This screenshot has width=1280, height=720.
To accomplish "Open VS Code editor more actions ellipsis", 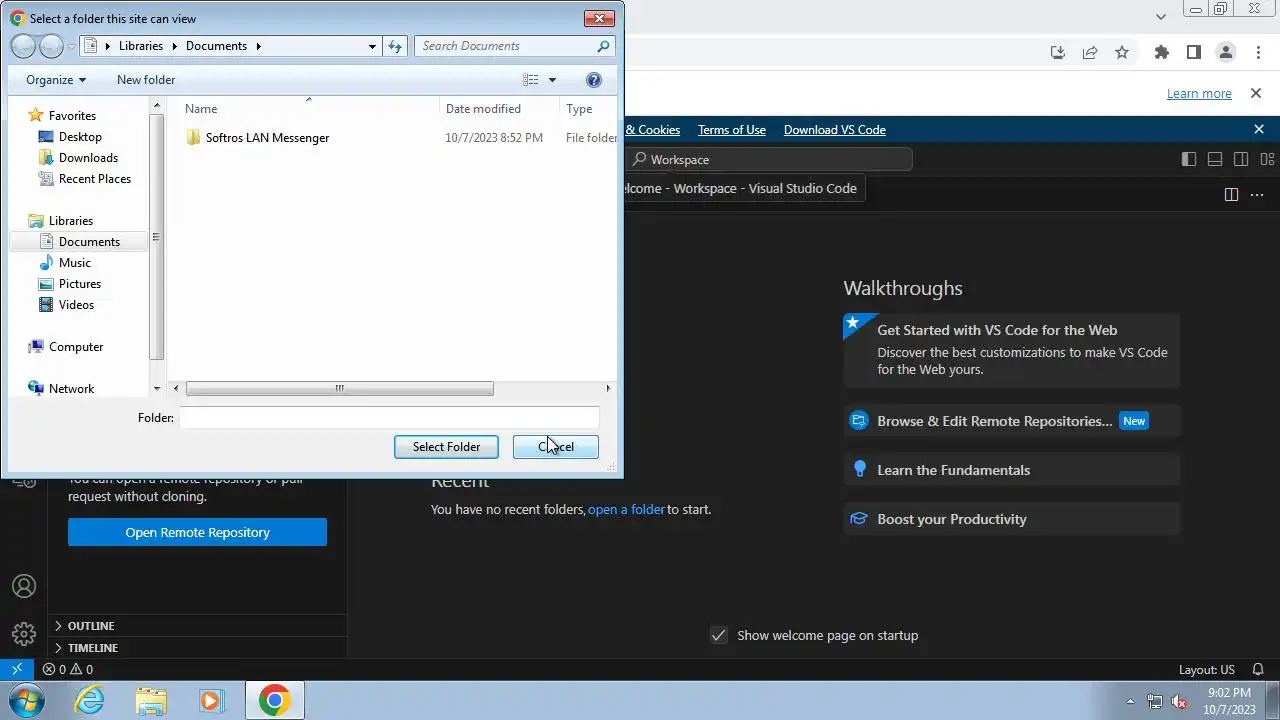I will coord(1257,195).
